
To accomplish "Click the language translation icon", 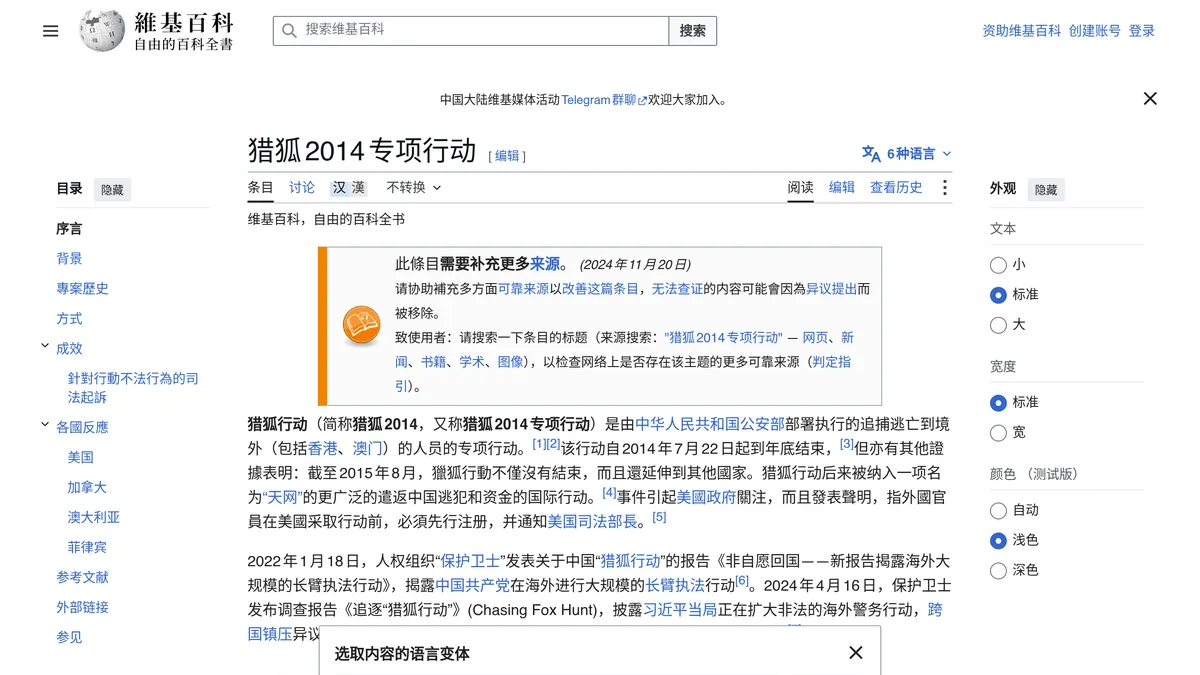I will click(x=871, y=154).
